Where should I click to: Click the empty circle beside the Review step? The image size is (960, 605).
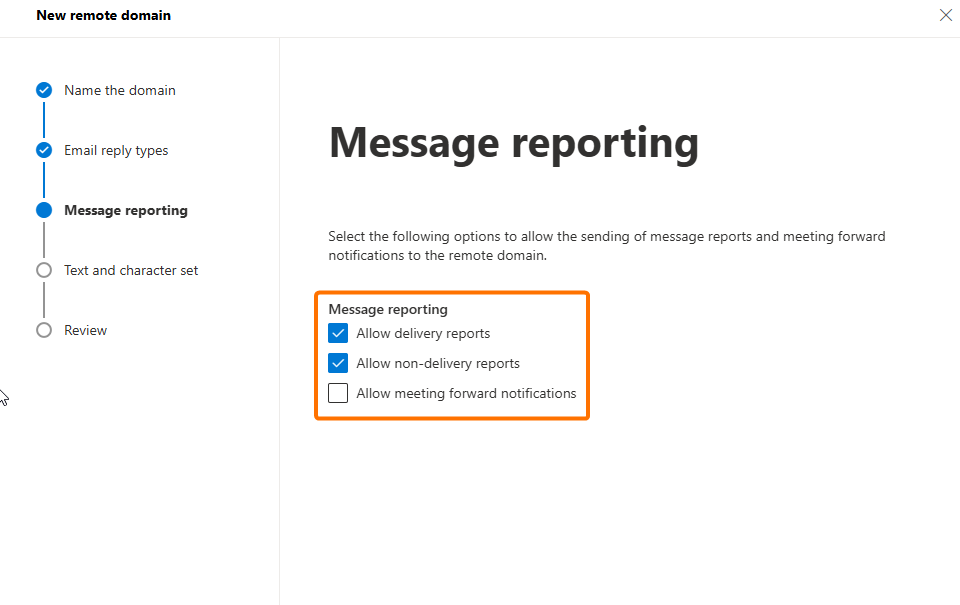point(44,330)
